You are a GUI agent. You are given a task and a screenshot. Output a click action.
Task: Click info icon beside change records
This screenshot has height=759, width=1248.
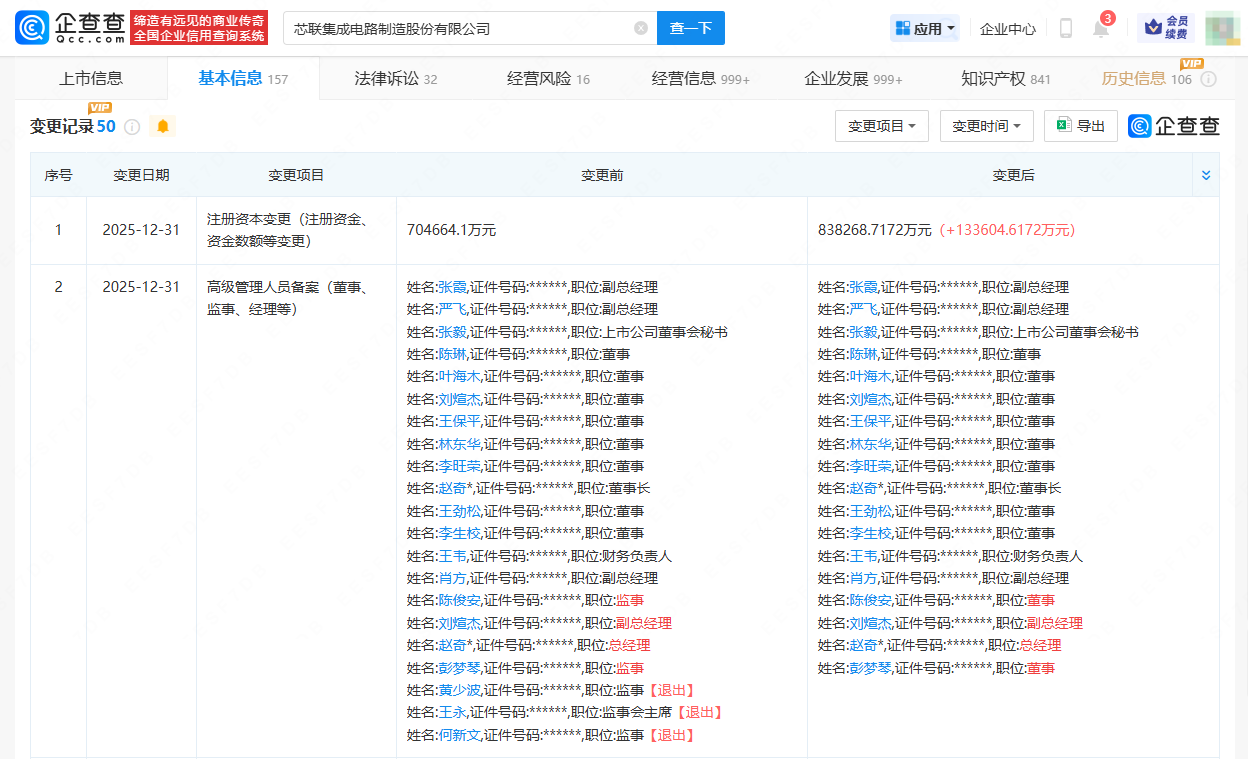(x=132, y=127)
